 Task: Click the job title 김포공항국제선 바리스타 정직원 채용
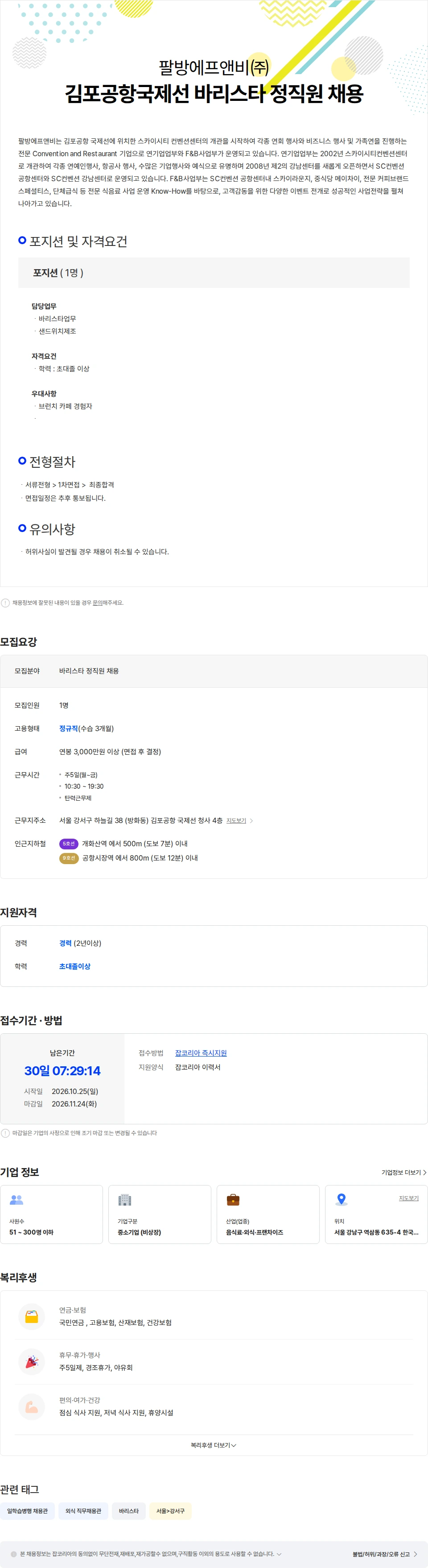pyautogui.click(x=214, y=93)
